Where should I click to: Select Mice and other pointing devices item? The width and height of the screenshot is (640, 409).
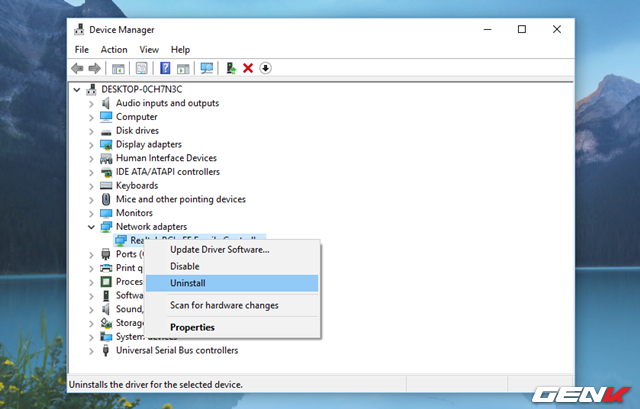coord(180,199)
